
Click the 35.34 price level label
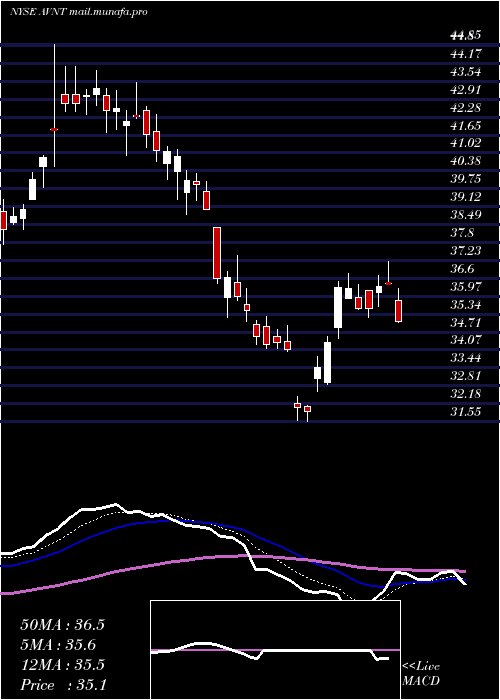[466, 304]
